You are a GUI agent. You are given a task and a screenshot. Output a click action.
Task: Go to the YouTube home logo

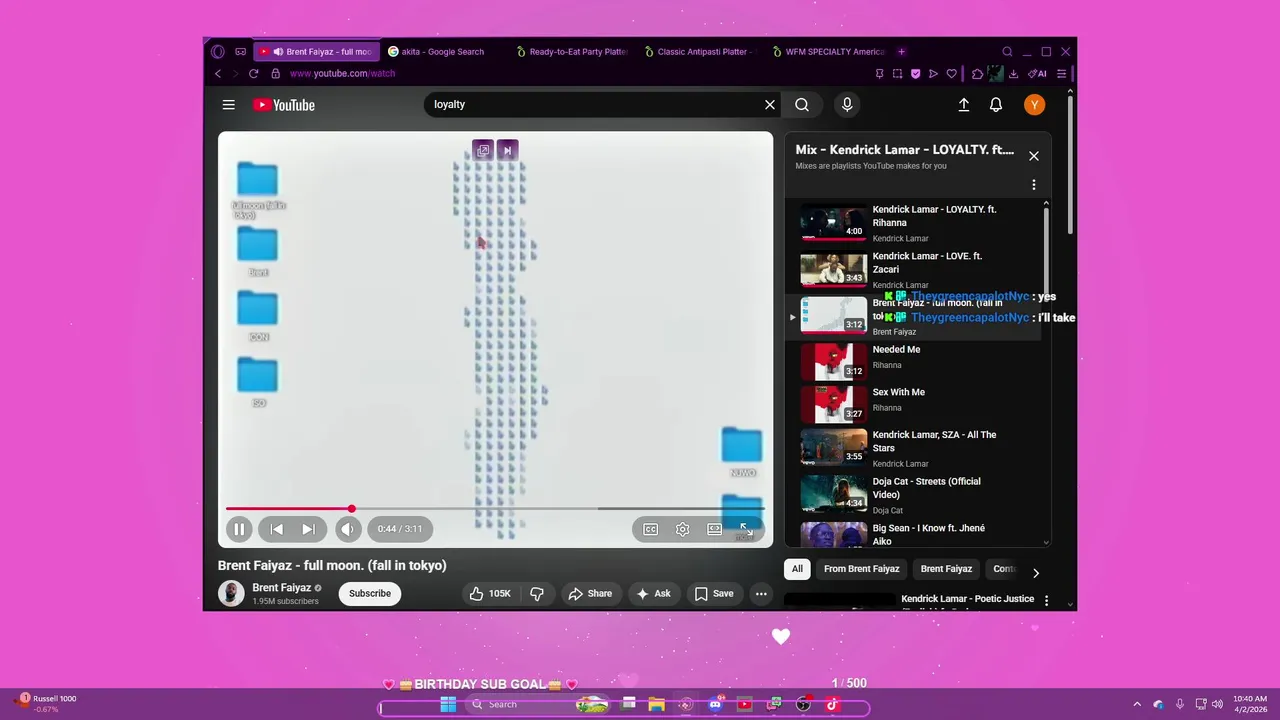(283, 105)
